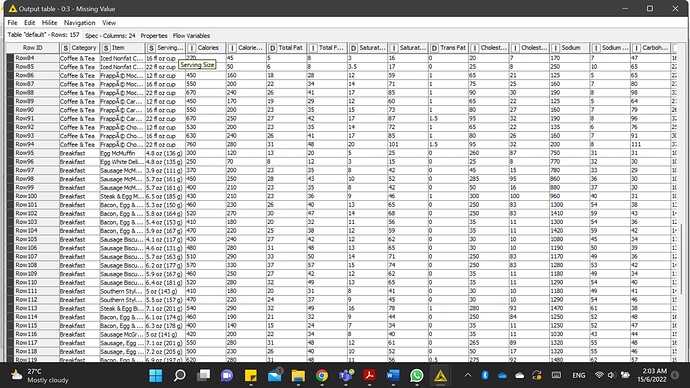
Task: Click the Steak & Egg M... item cell
Action: point(122,196)
